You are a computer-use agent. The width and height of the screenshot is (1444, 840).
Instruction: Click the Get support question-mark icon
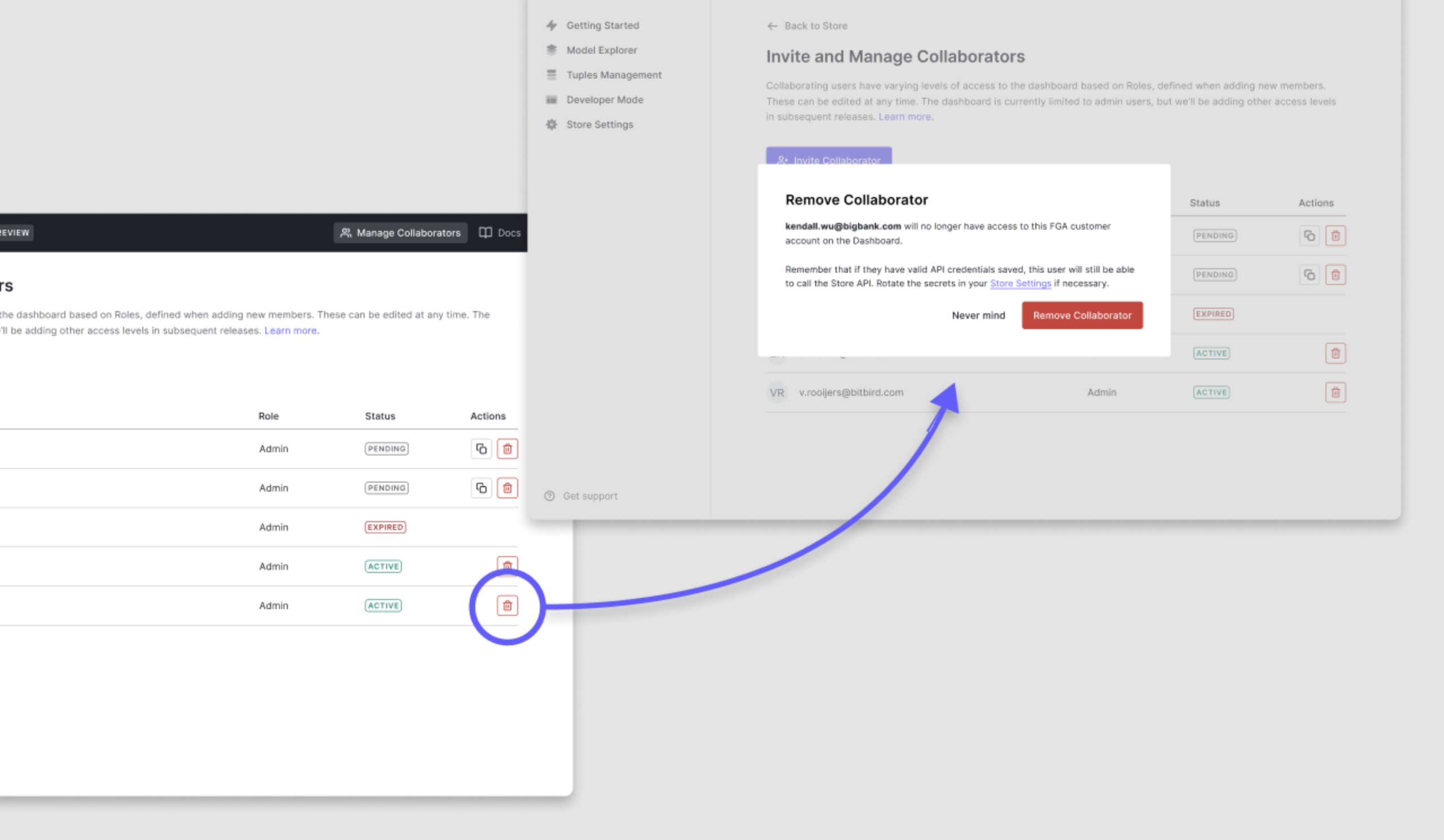(x=549, y=496)
